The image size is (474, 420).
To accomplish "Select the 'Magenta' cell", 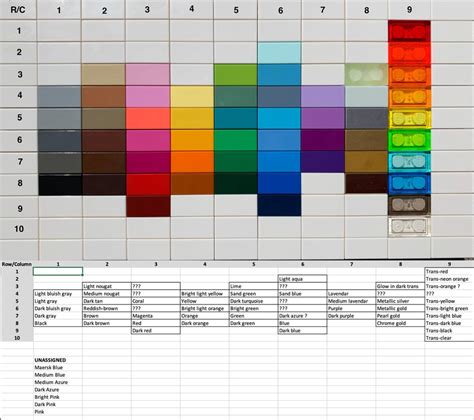I will pyautogui.click(x=156, y=316).
